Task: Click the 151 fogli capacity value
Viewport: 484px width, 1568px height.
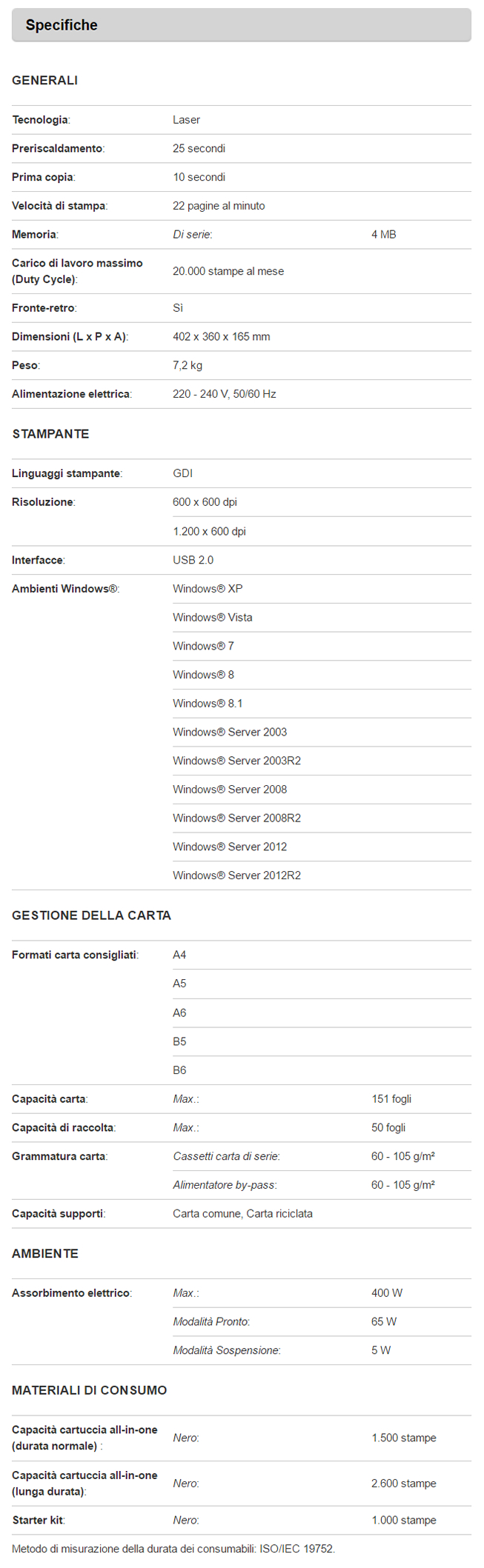Action: tap(391, 1099)
